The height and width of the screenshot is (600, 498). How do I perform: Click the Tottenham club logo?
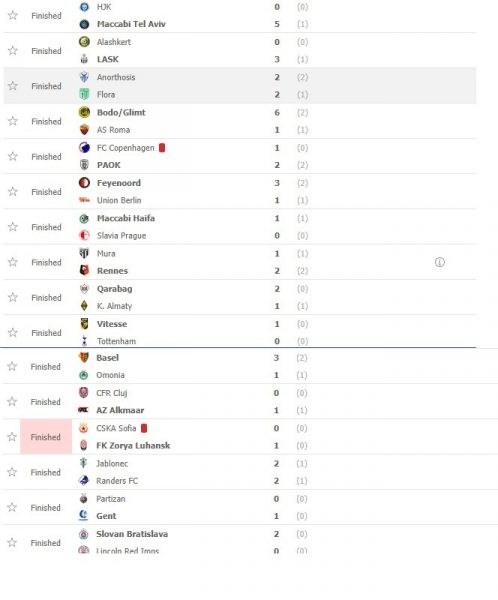(x=84, y=341)
